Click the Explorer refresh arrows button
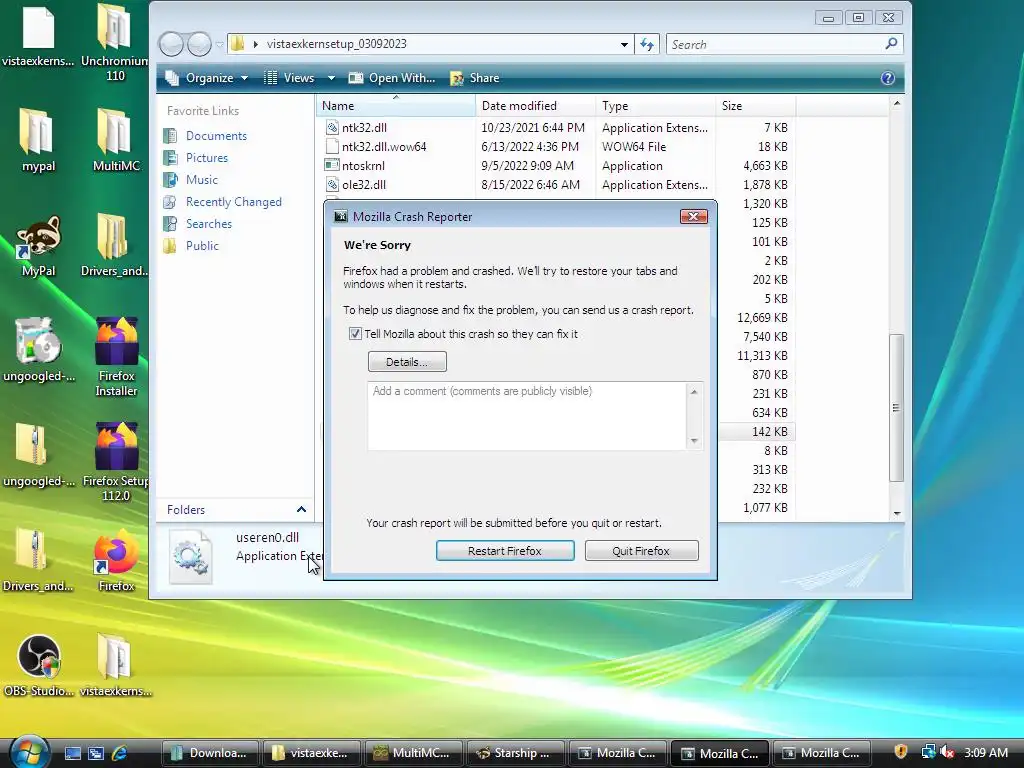 (x=647, y=44)
